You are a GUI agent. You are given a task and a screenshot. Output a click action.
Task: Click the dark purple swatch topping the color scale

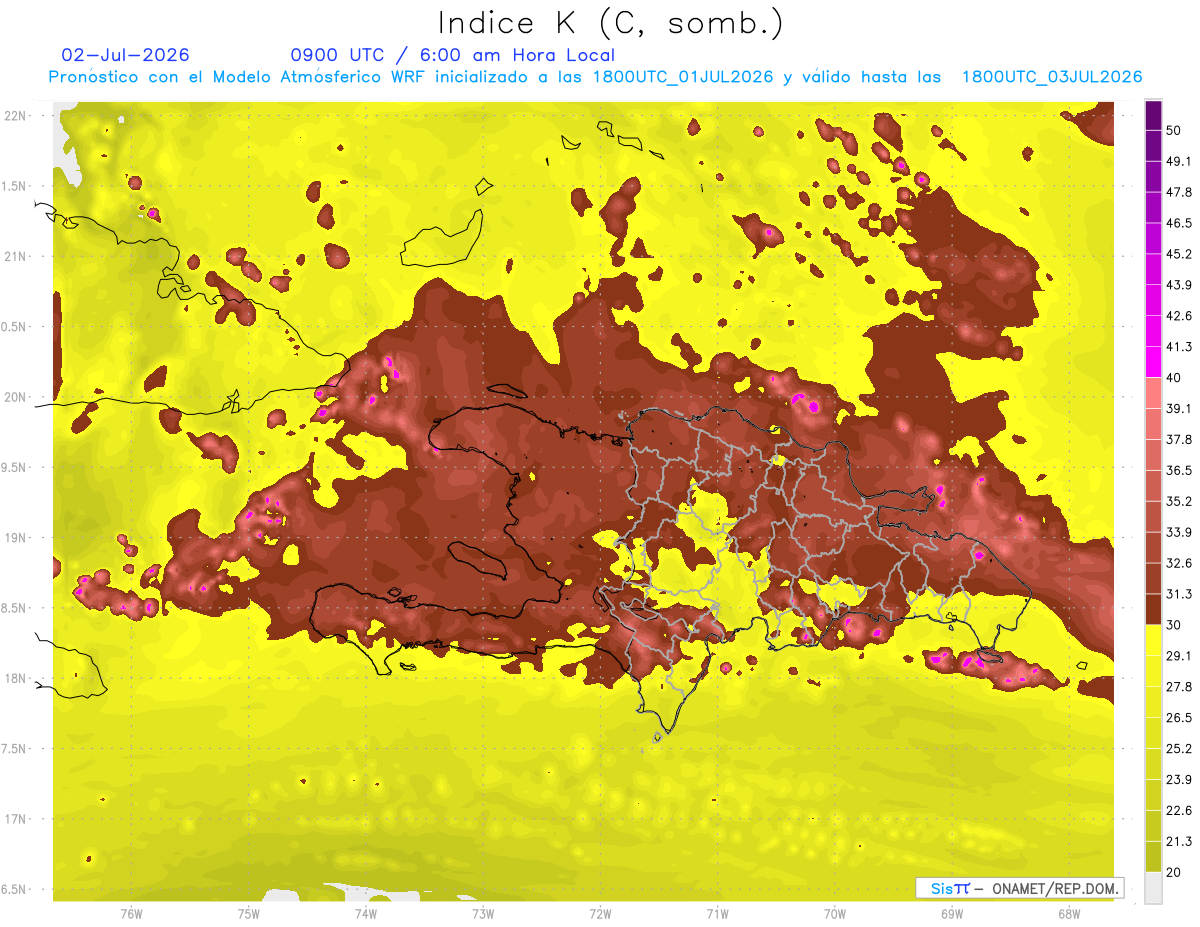pyautogui.click(x=1153, y=115)
